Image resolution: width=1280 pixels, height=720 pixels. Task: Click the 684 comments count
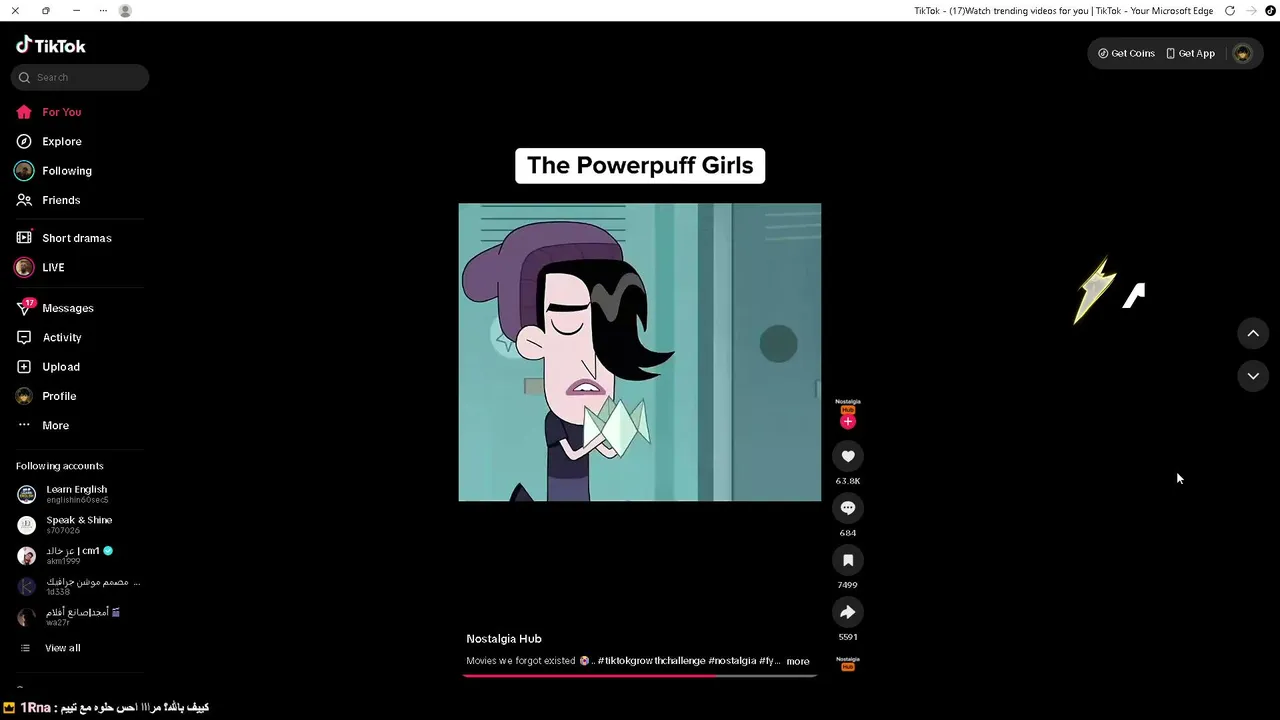pos(848,533)
